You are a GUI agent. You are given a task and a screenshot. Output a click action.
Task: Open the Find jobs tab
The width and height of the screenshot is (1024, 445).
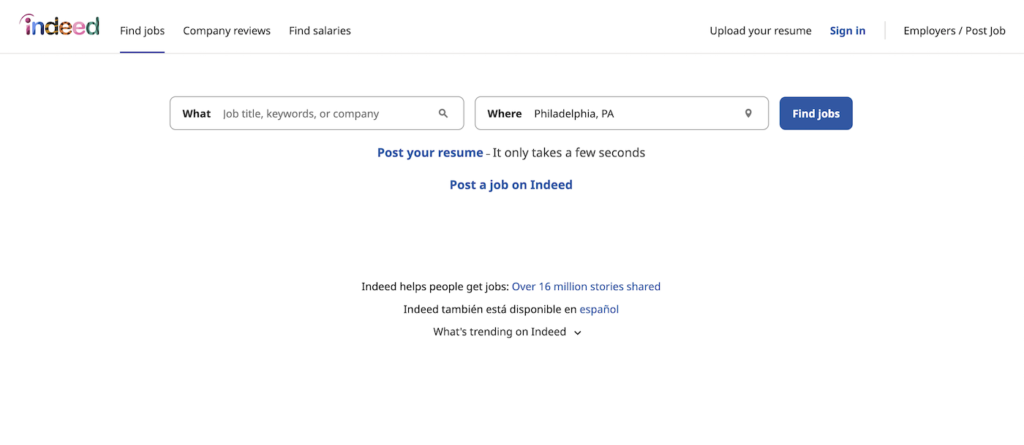(x=142, y=31)
